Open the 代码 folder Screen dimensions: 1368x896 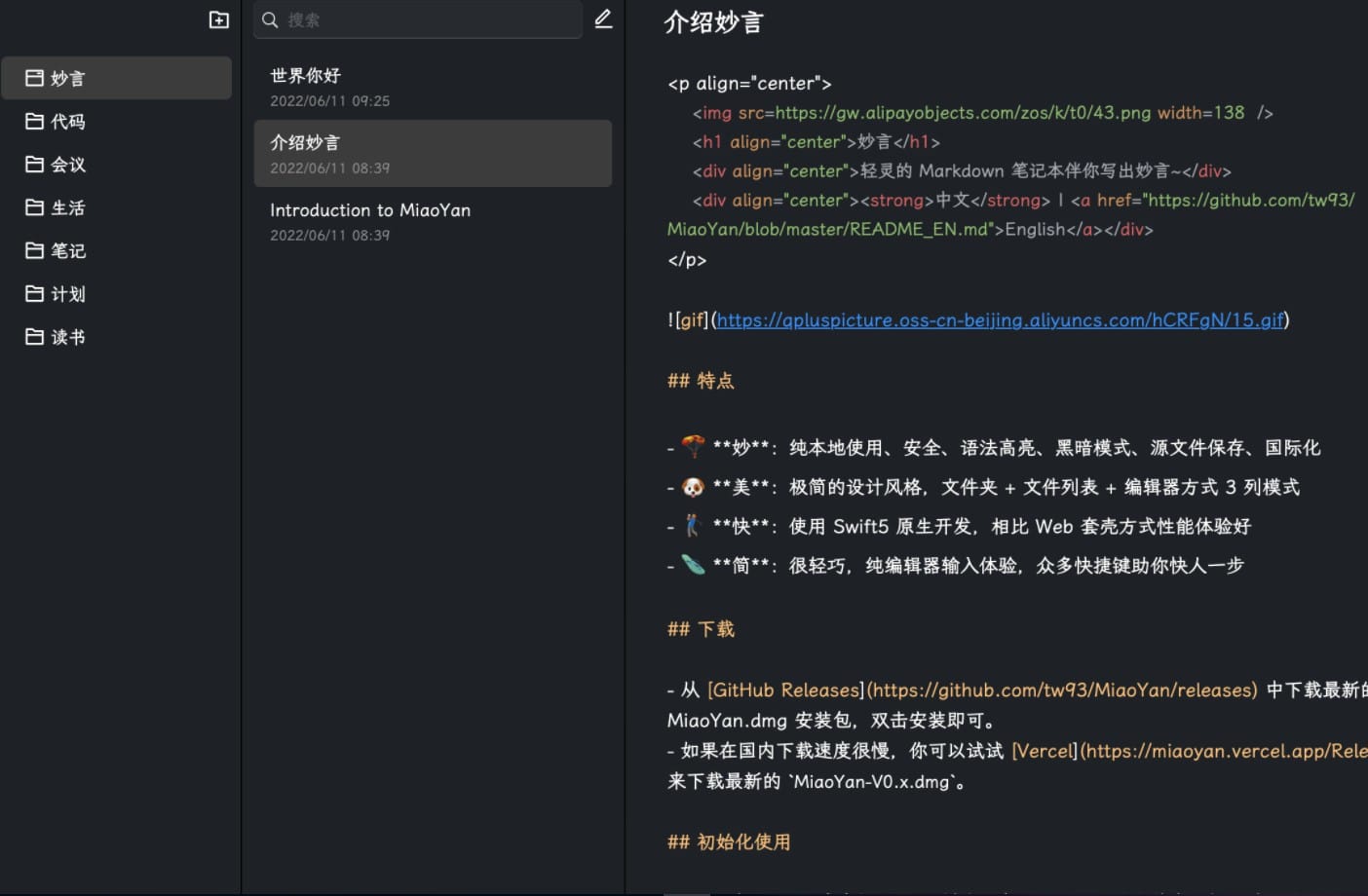coord(117,122)
